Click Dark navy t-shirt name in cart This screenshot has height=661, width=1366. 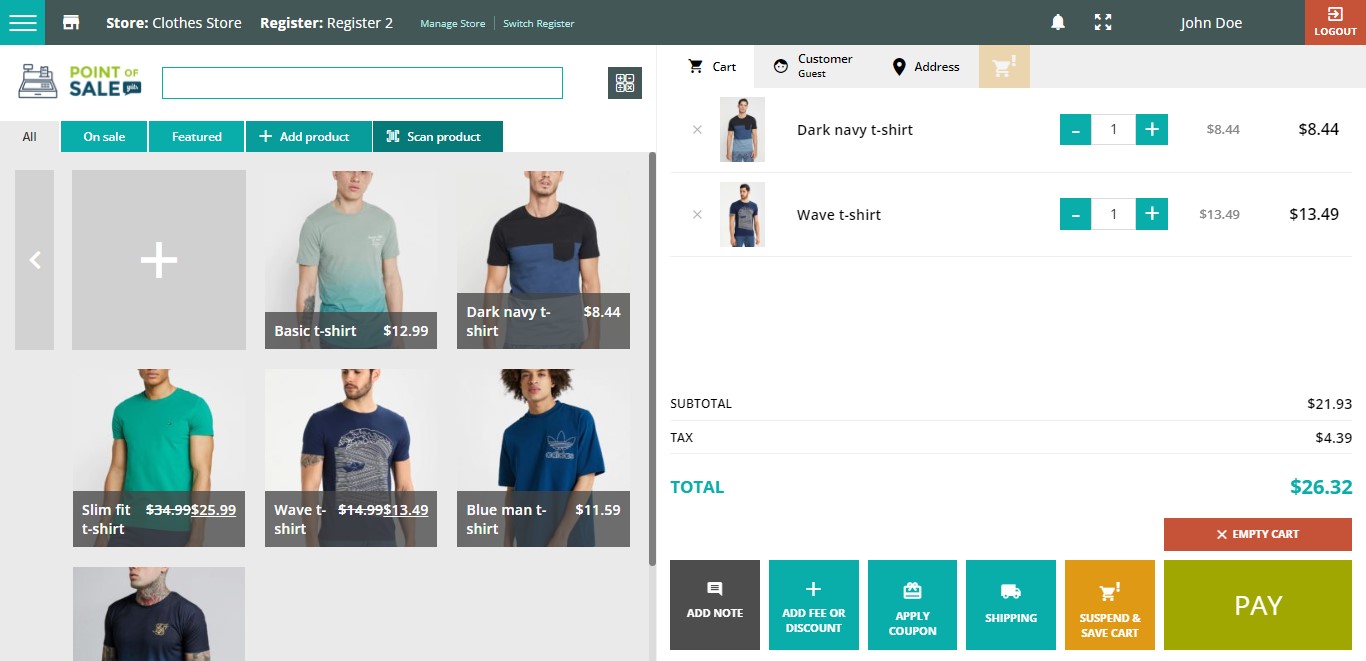[x=855, y=130]
